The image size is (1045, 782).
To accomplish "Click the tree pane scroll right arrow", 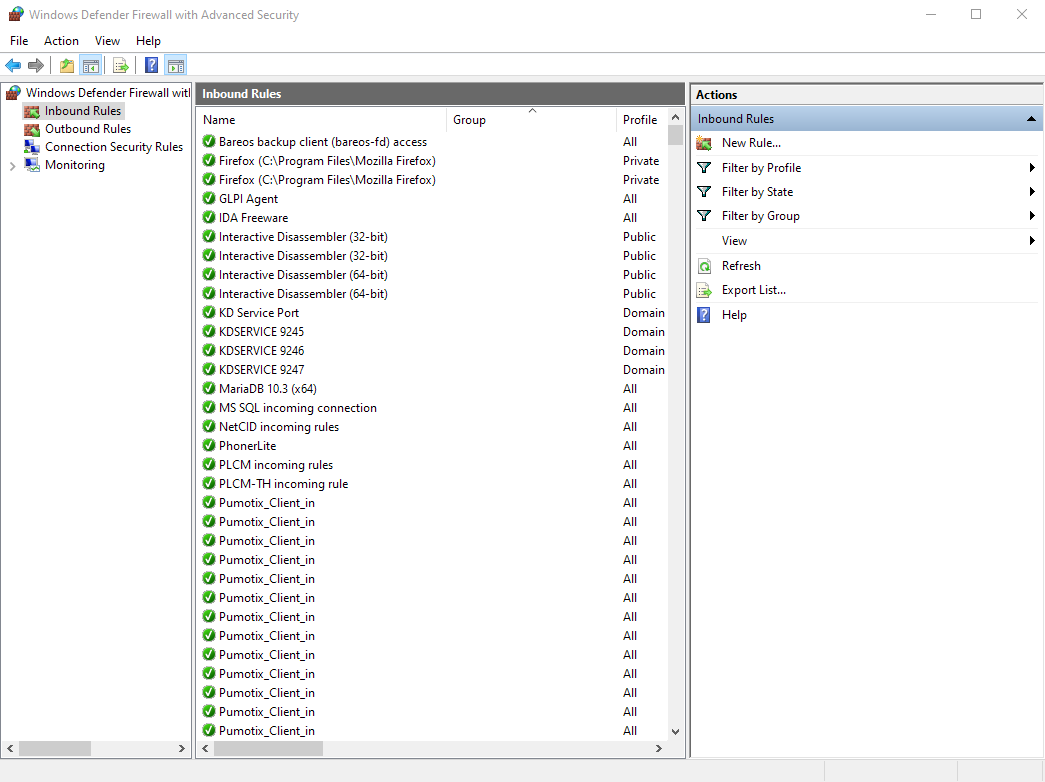I will [181, 749].
